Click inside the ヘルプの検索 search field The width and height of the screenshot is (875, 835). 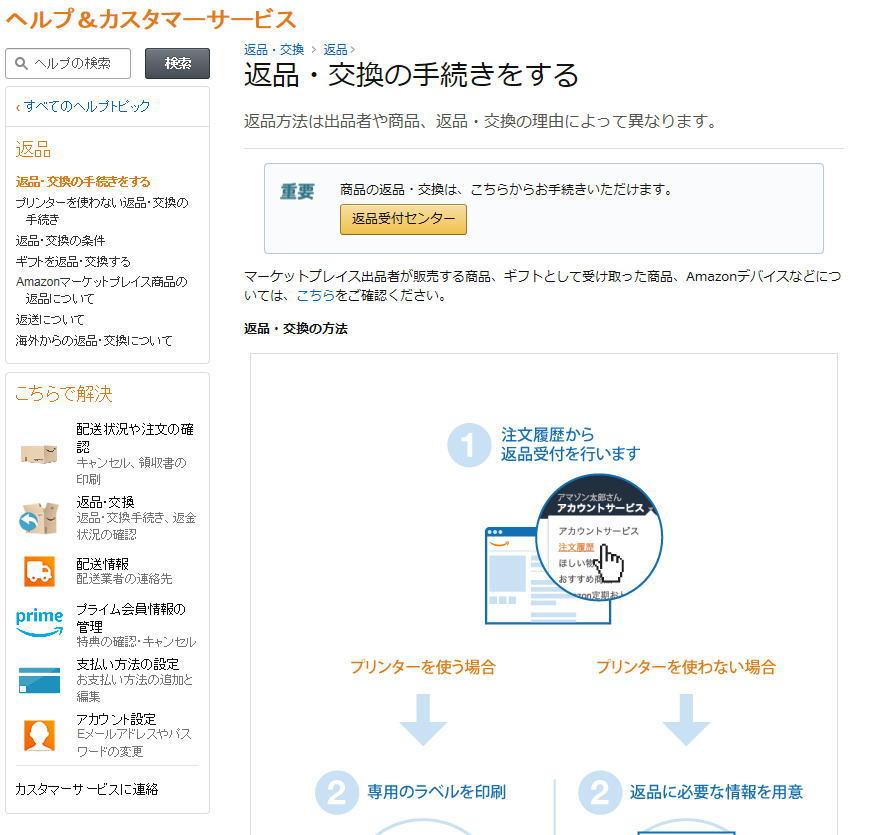point(68,63)
